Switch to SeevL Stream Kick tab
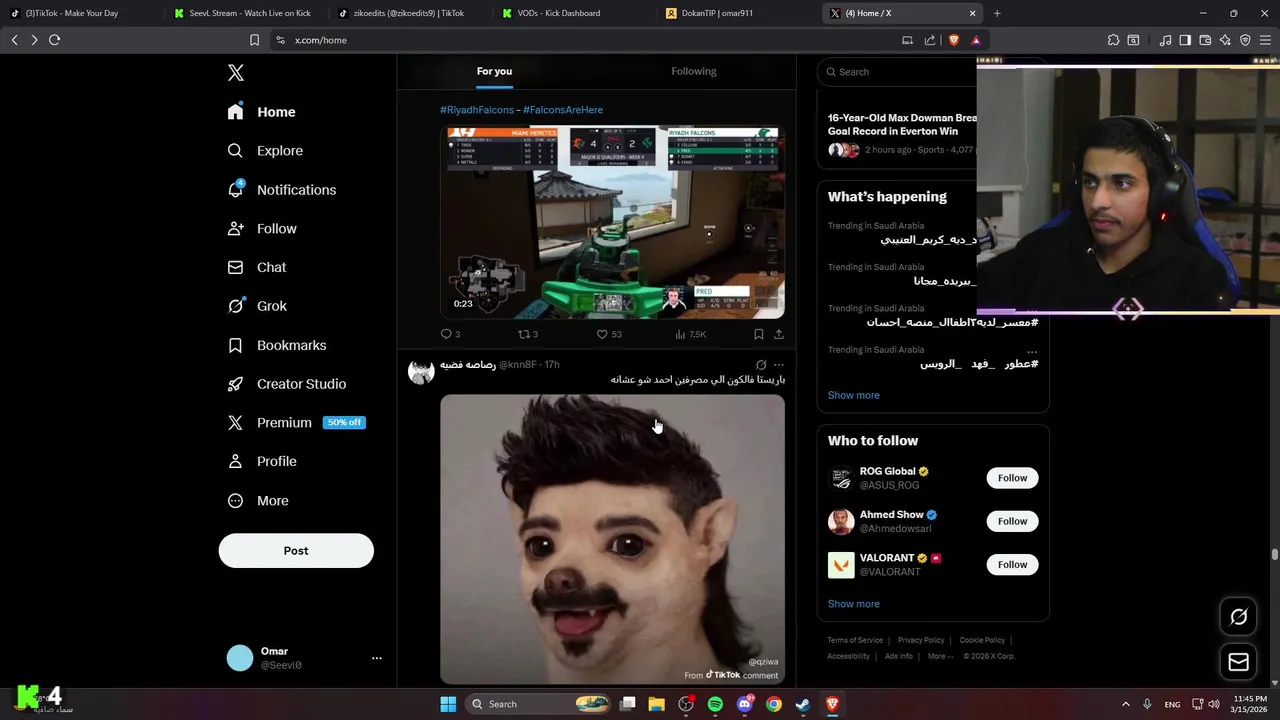The width and height of the screenshot is (1280, 720). (x=244, y=13)
